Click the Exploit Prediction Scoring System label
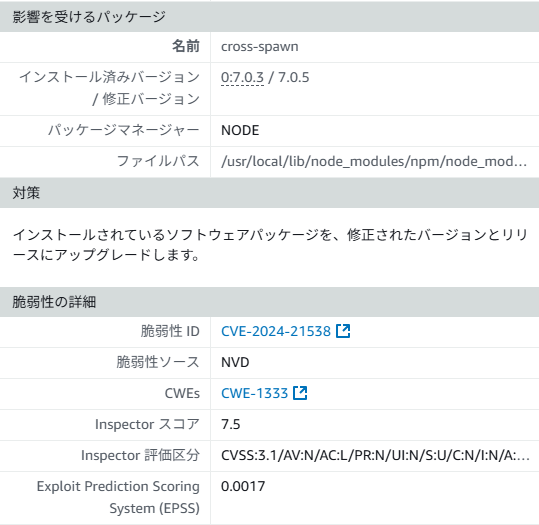Viewport: 539px width, 525px height. (118, 497)
